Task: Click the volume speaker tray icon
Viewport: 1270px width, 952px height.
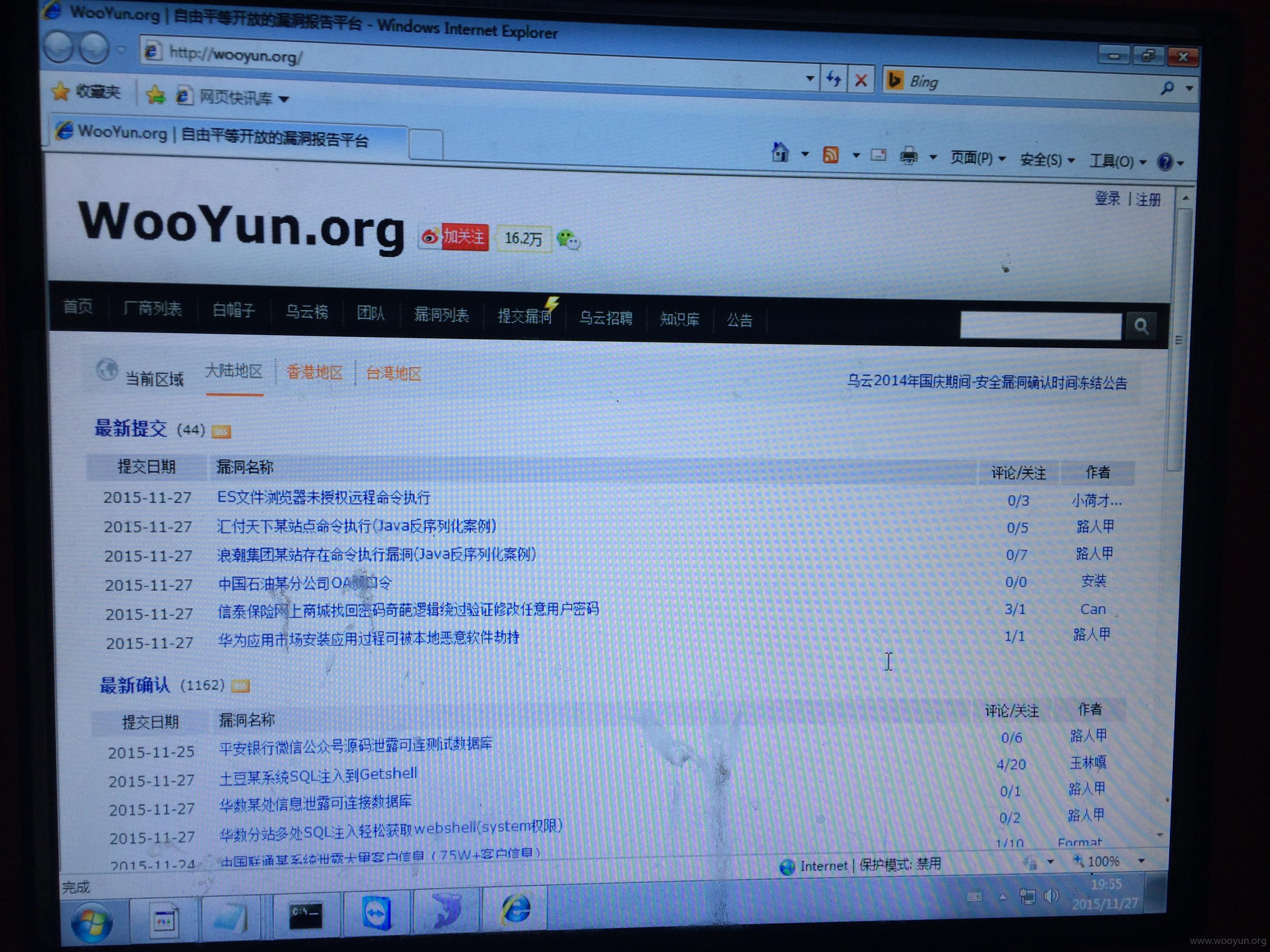Action: pos(1051,895)
